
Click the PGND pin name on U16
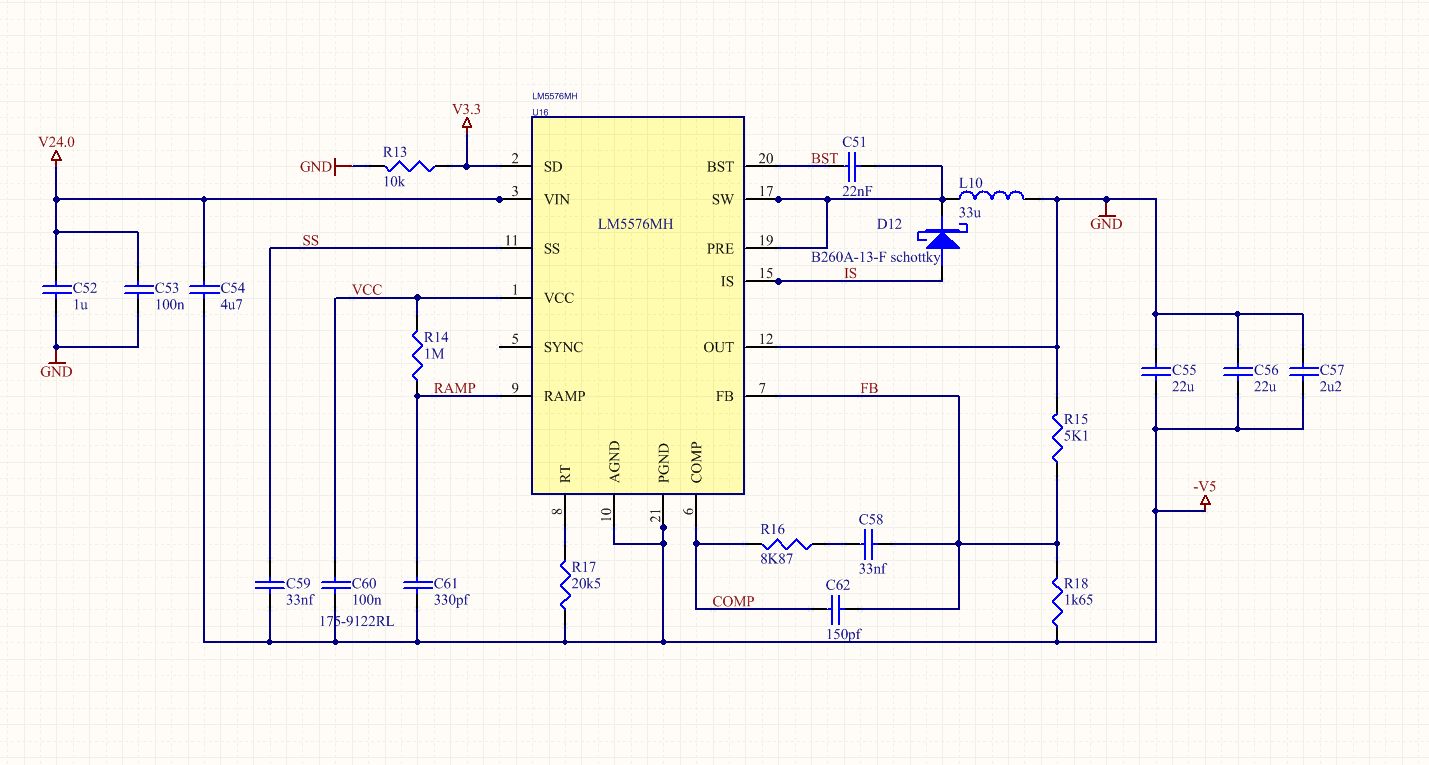[x=663, y=462]
